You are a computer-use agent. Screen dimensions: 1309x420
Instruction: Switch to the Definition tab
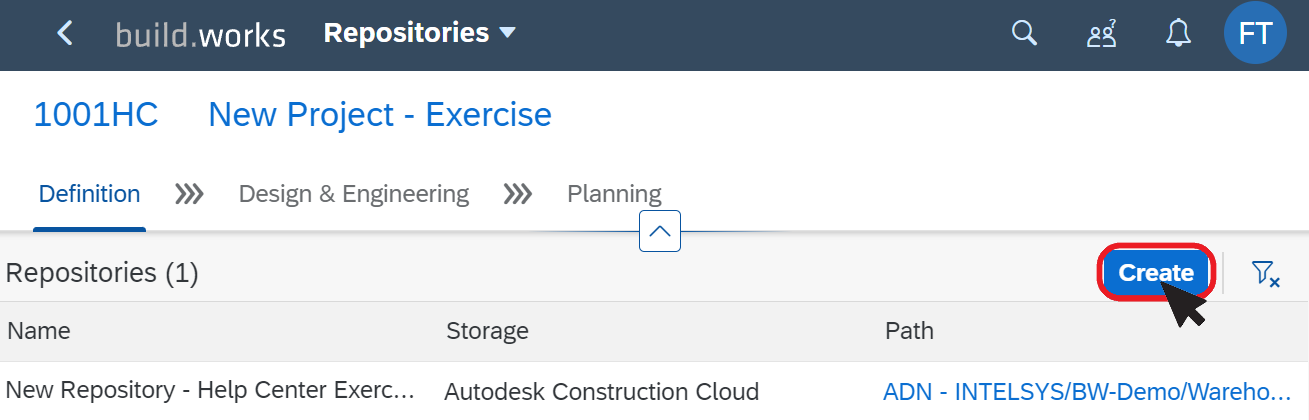click(89, 194)
